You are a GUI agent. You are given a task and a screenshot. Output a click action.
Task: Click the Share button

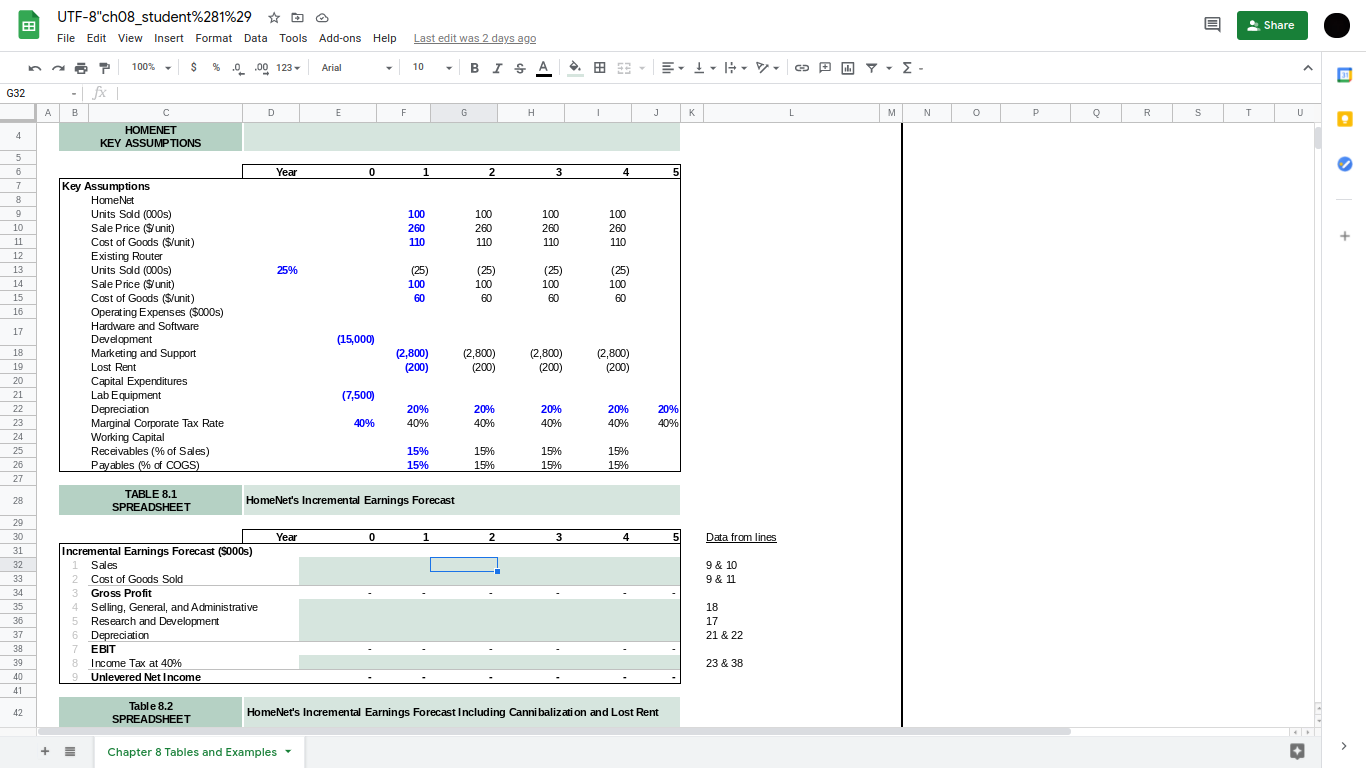[x=1271, y=25]
